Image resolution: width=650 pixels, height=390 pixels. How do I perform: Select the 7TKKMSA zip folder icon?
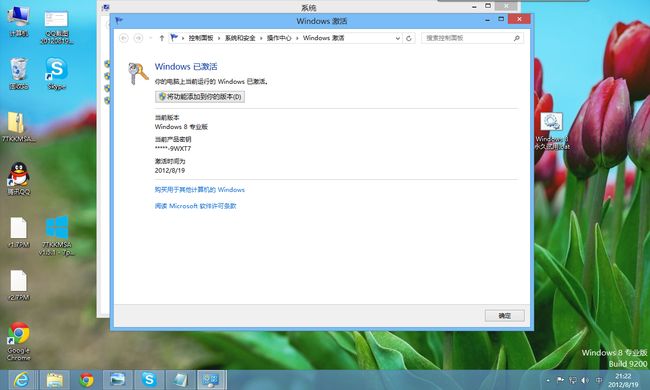(x=18, y=127)
